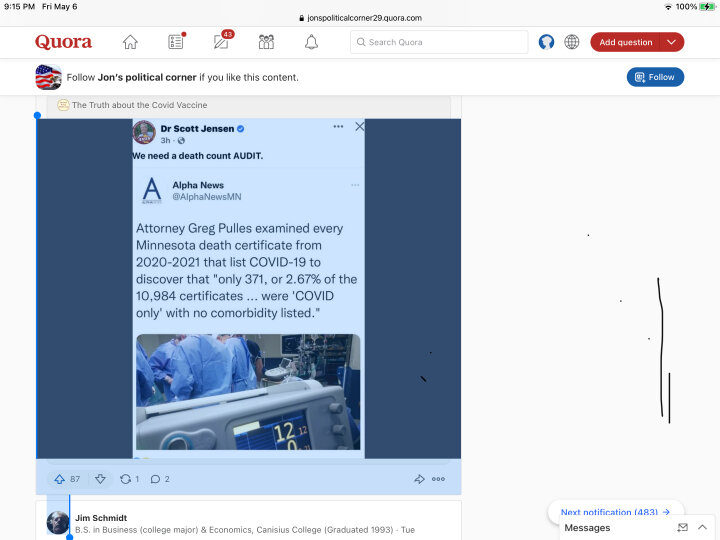The width and height of the screenshot is (720, 540).
Task: Click the "We need a death count AUDIT." text
Action: (197, 156)
